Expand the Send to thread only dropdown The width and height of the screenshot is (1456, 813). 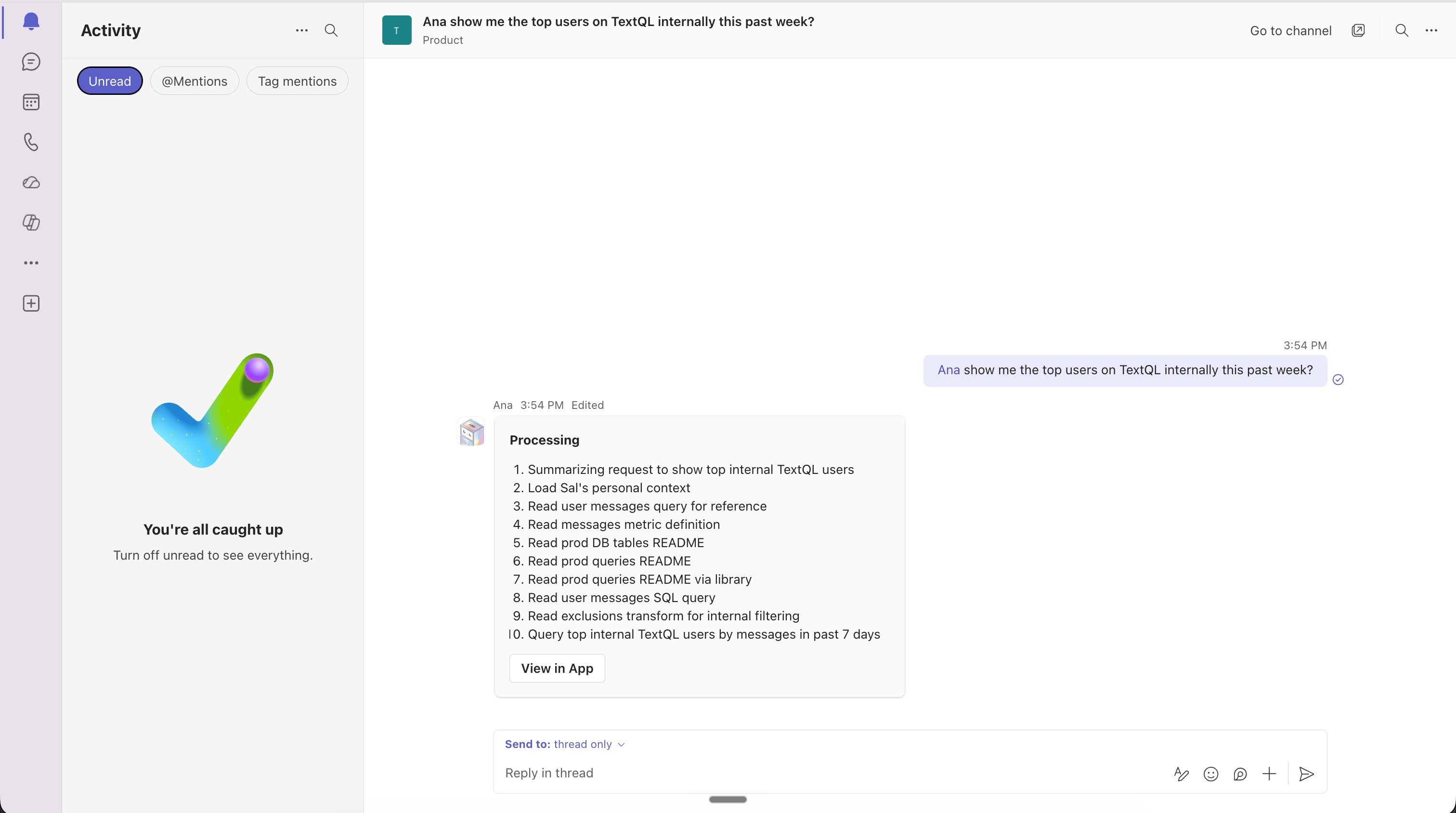(x=565, y=744)
